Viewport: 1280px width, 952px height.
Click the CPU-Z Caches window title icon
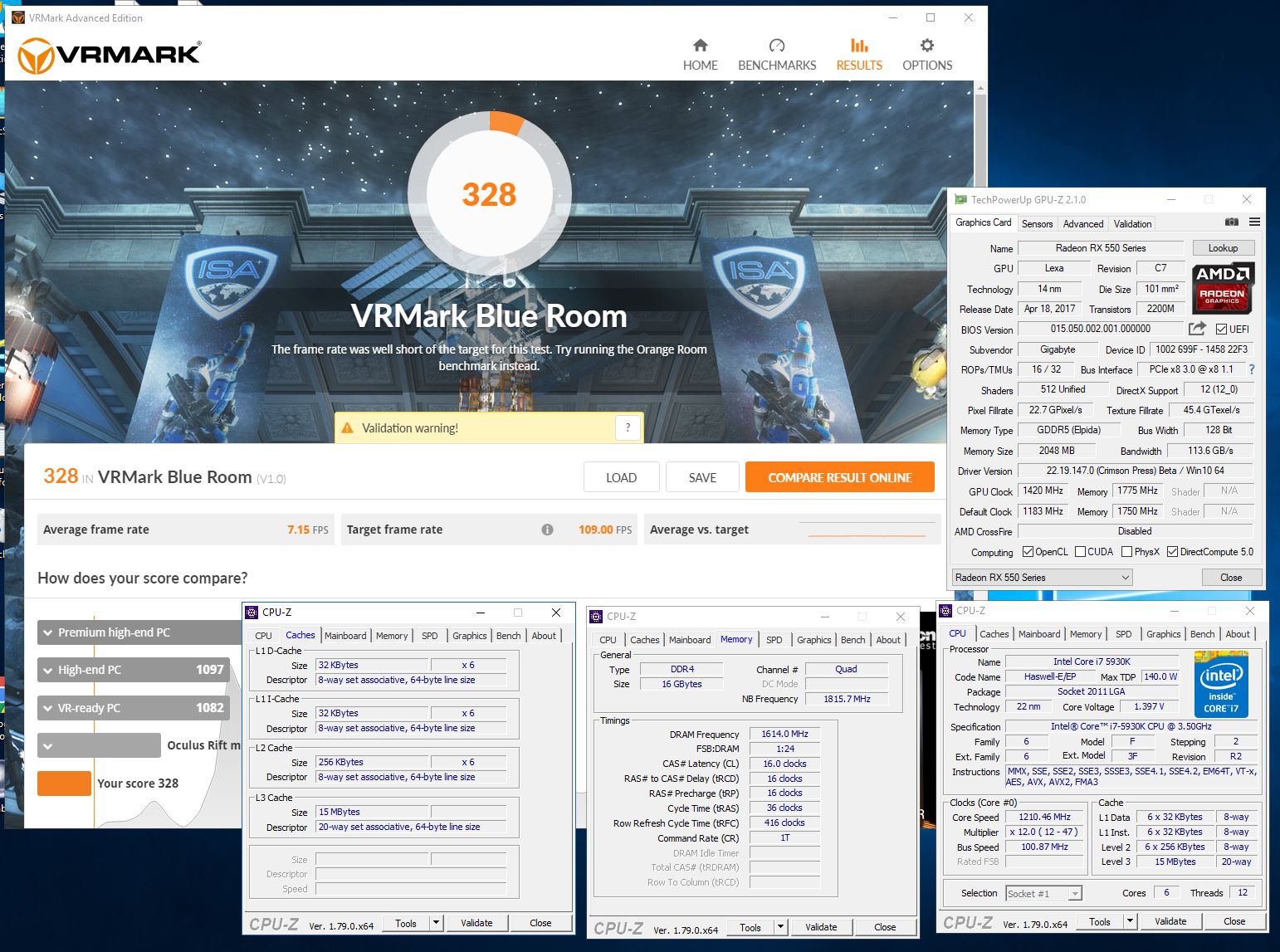pos(252,613)
